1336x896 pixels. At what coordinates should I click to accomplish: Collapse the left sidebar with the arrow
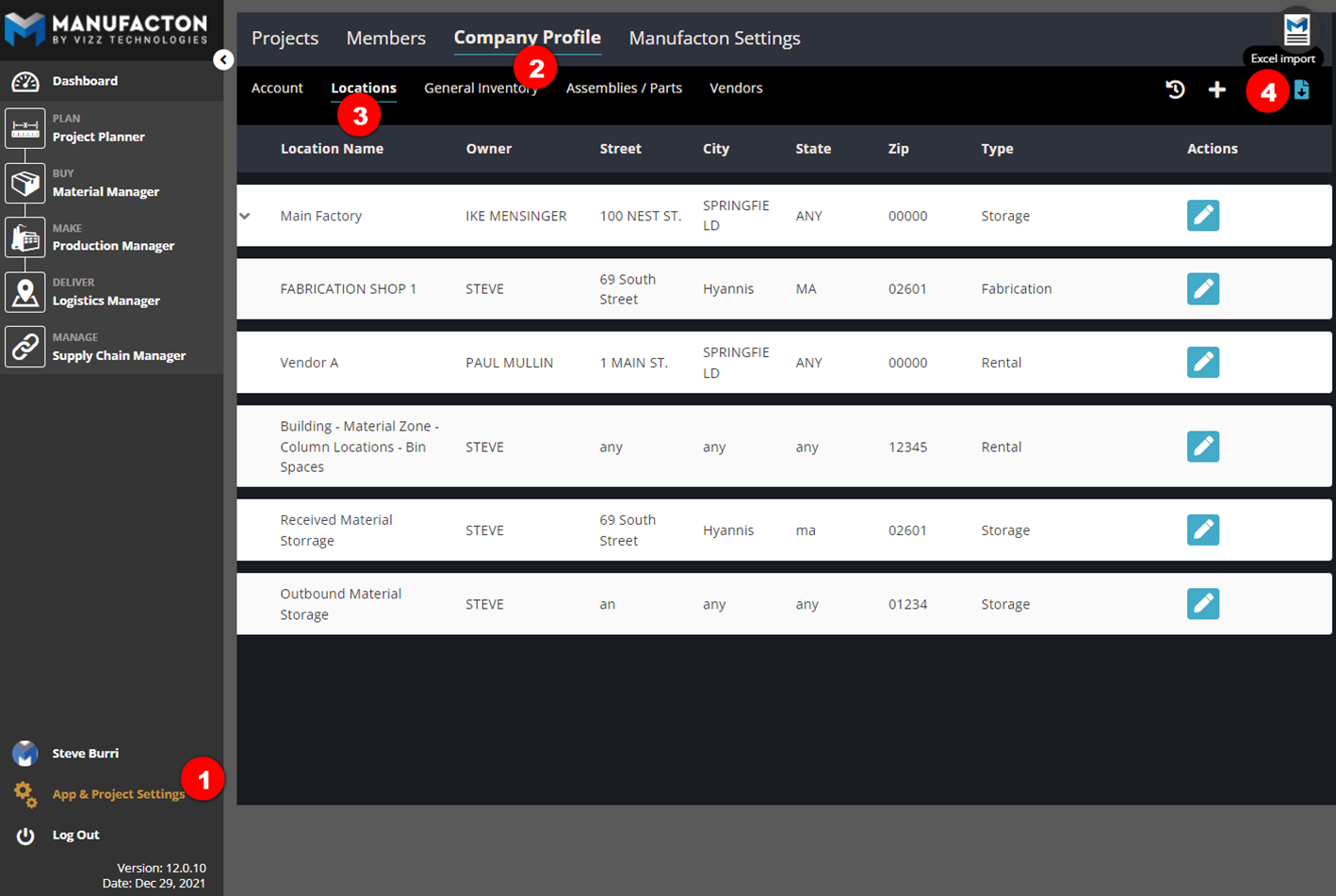point(223,58)
